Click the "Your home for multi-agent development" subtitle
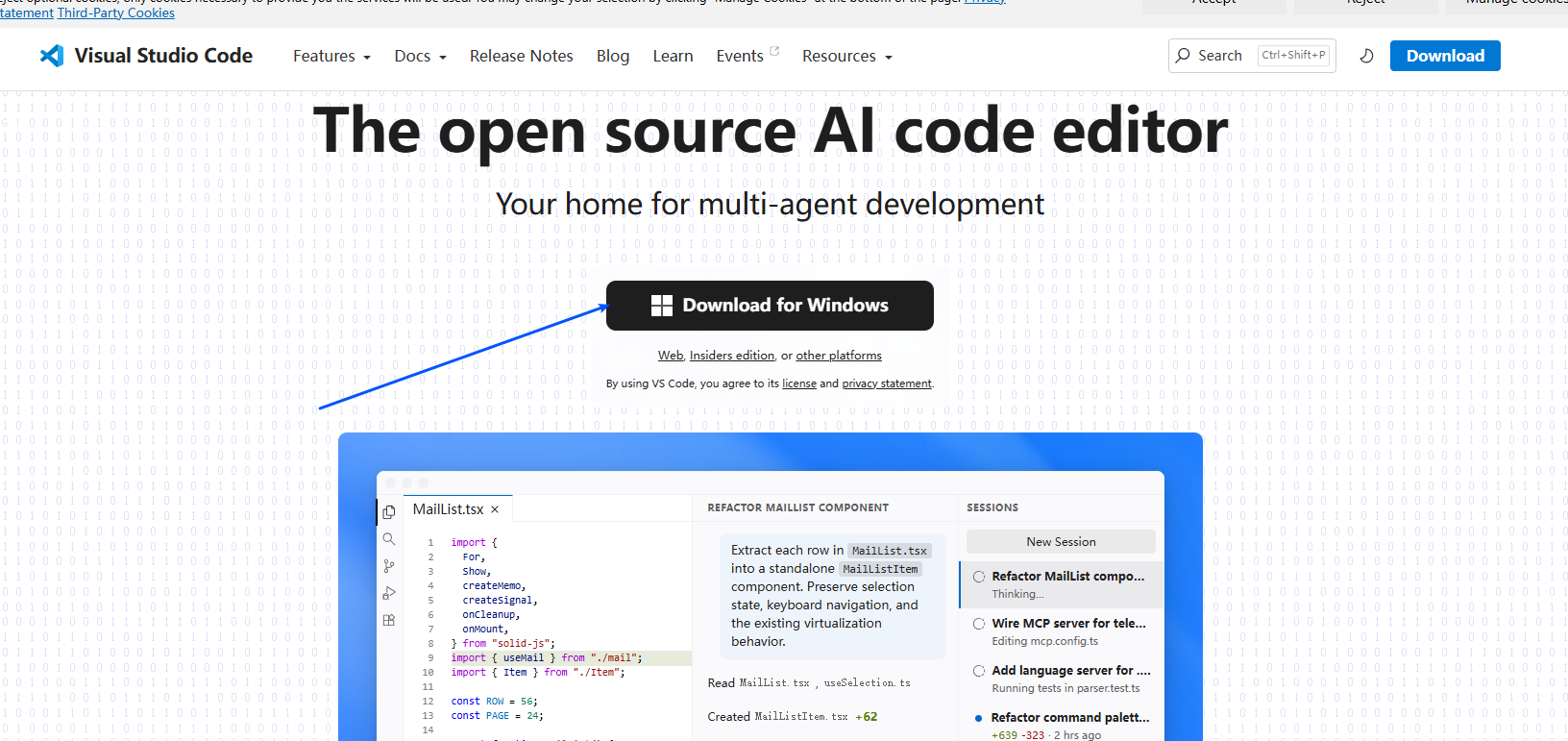Viewport: 1568px width, 741px height. [770, 205]
